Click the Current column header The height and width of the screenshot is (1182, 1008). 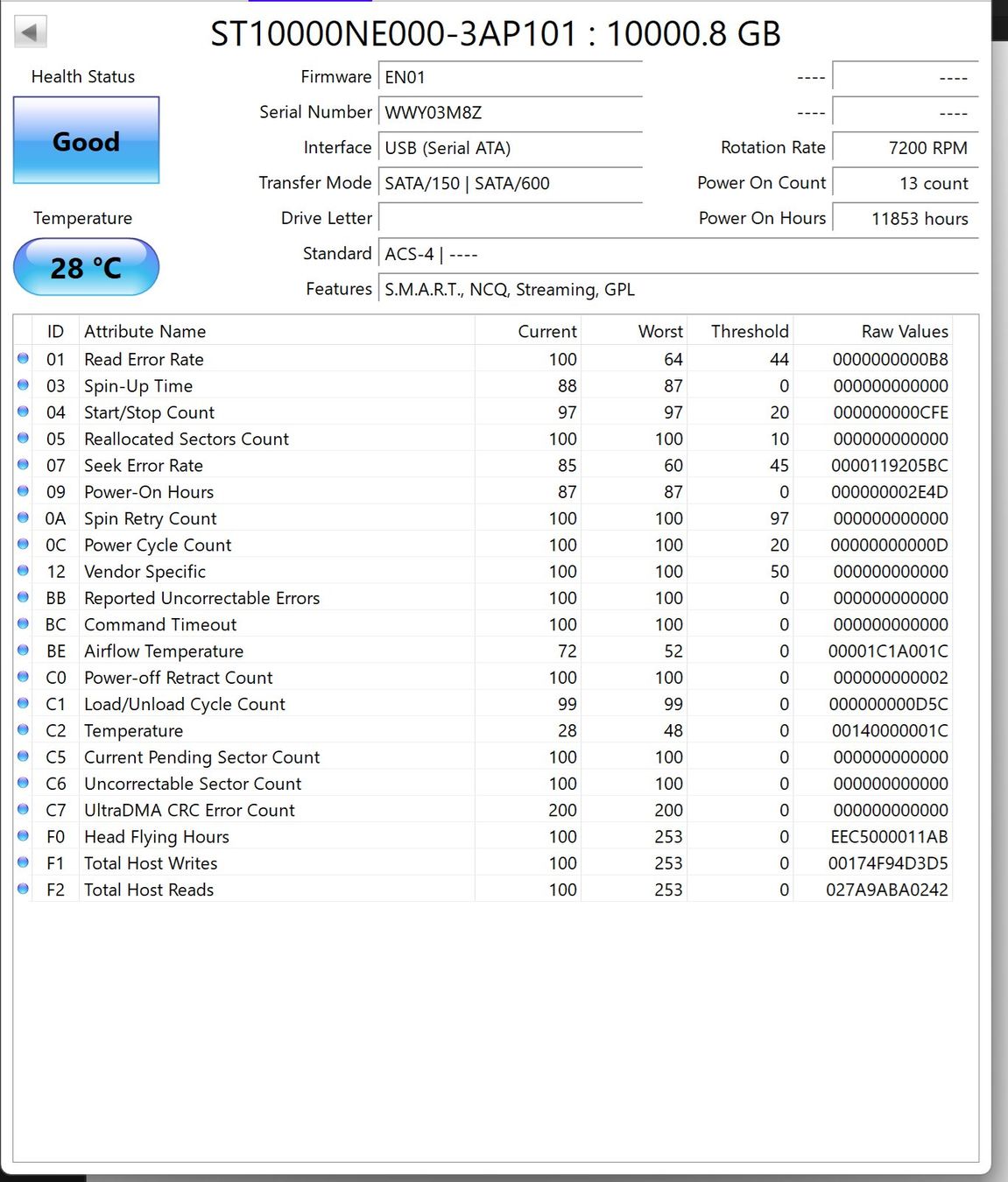click(x=528, y=332)
